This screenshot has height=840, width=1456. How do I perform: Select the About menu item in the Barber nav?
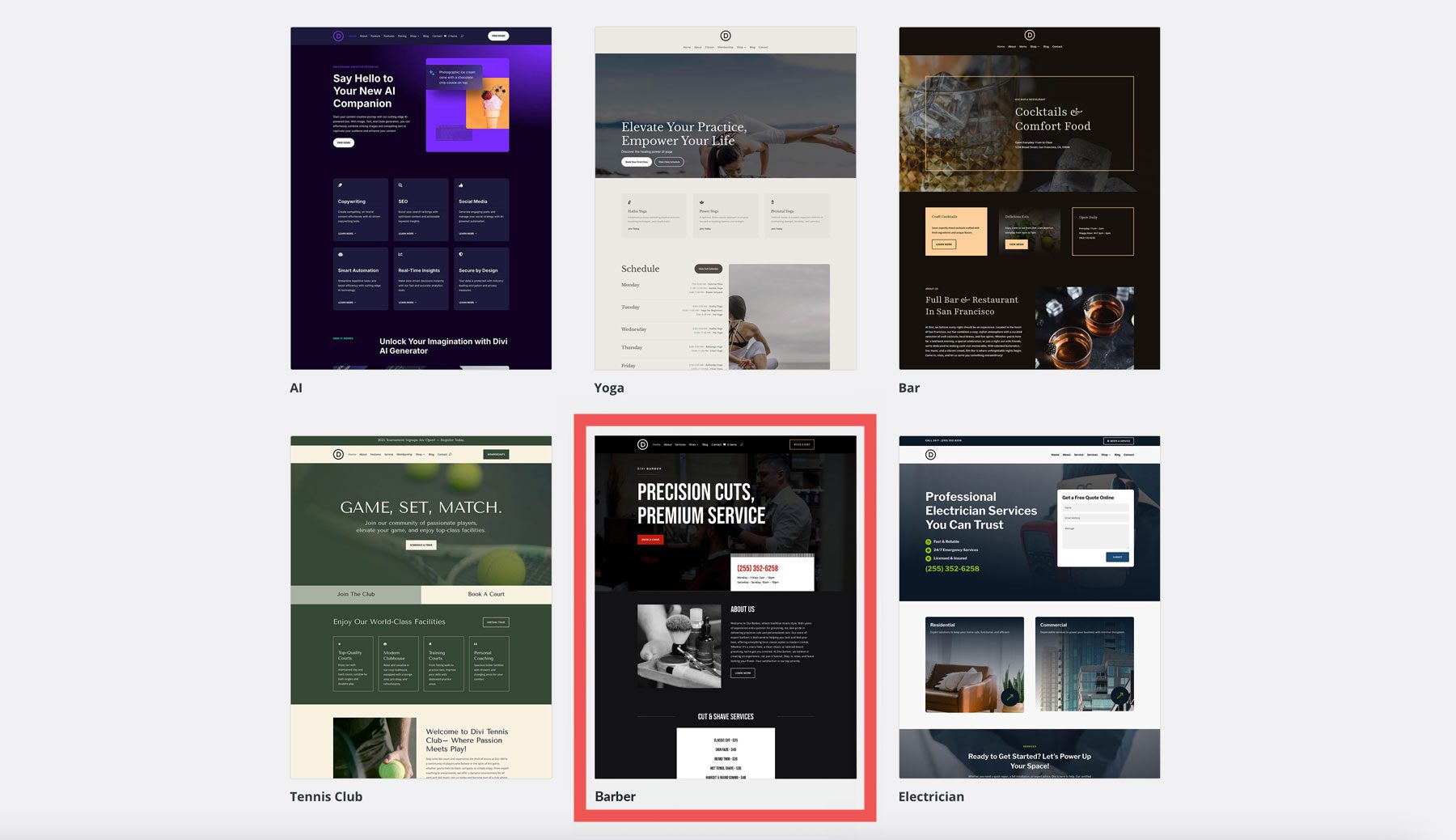click(x=667, y=444)
